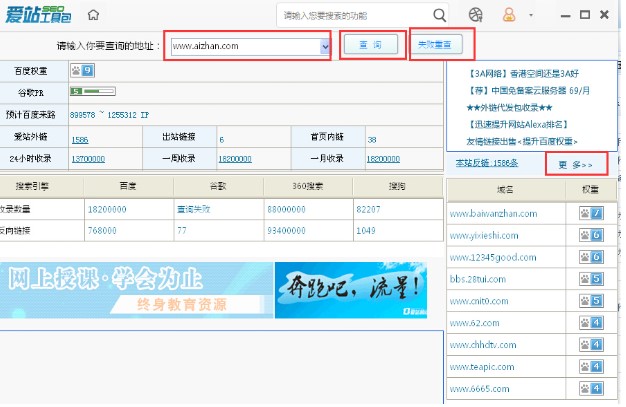Viewport: 626px width, 407px height.
Task: Open the 1586 爱站外链 link
Action: tap(80, 140)
